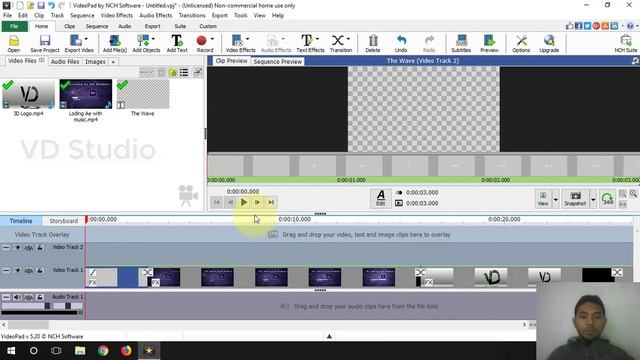Screen dimensions: 640x360
Task: Switch to the Audio Files bin tab
Action: tap(64, 62)
